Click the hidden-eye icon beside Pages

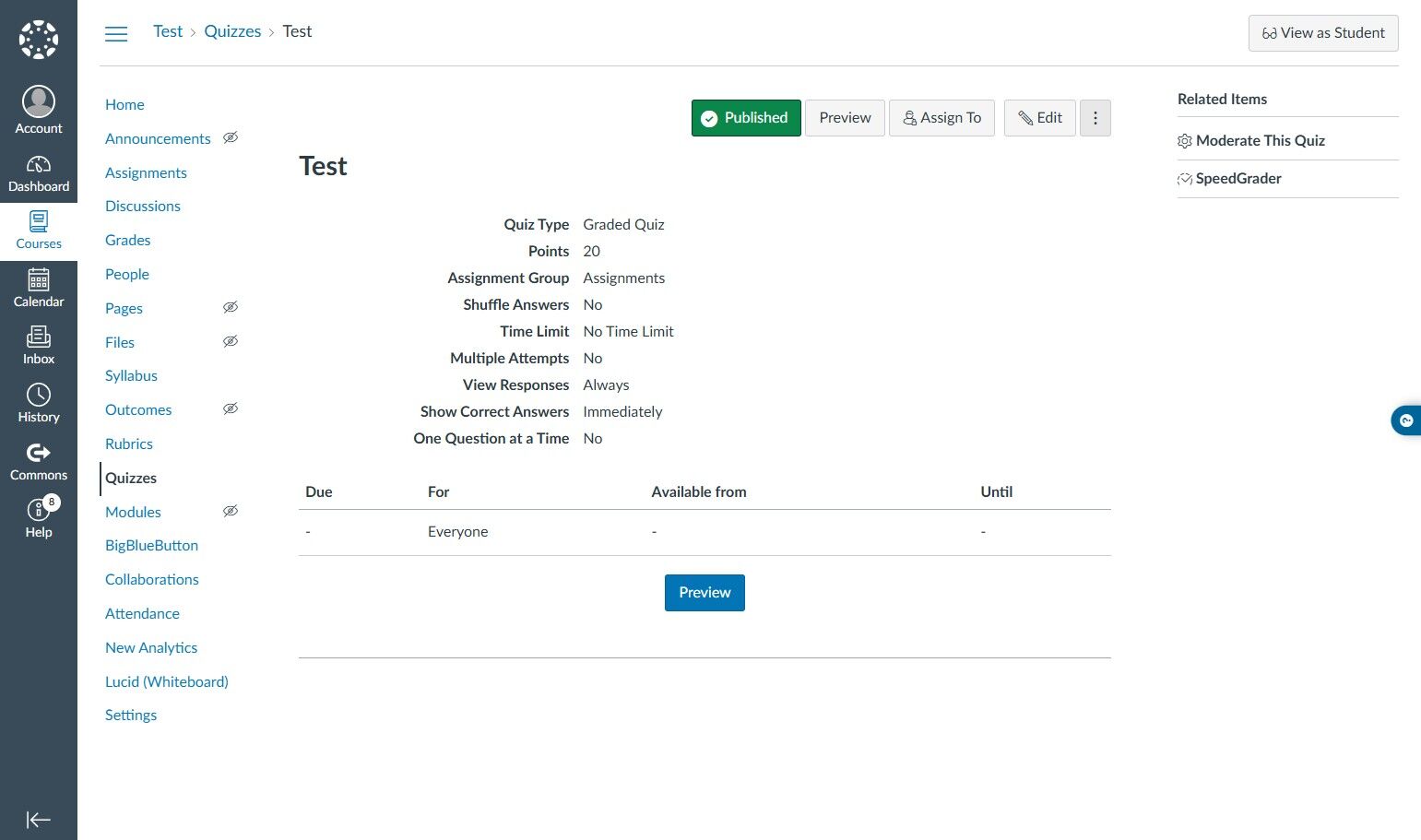(x=231, y=307)
